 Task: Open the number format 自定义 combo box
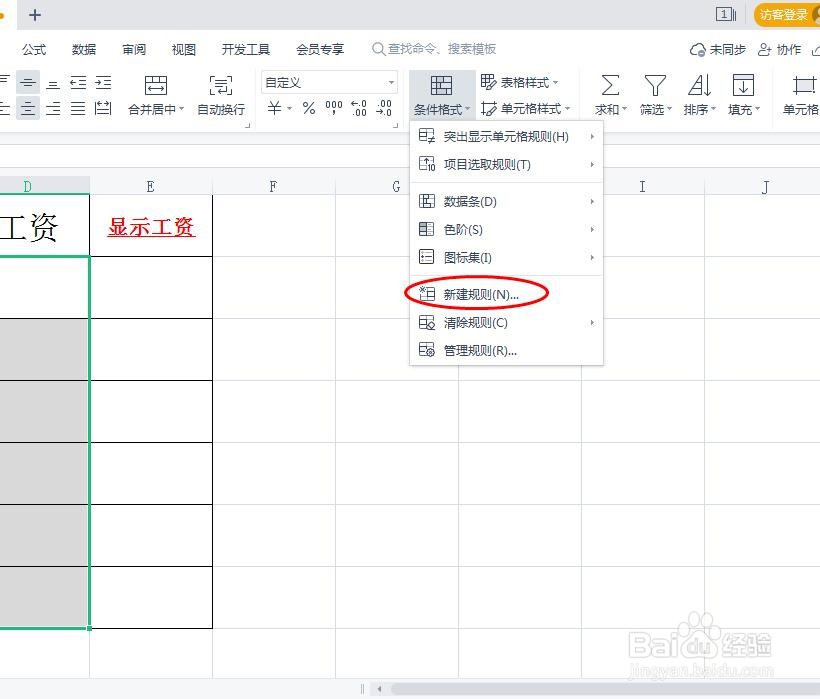[x=329, y=83]
